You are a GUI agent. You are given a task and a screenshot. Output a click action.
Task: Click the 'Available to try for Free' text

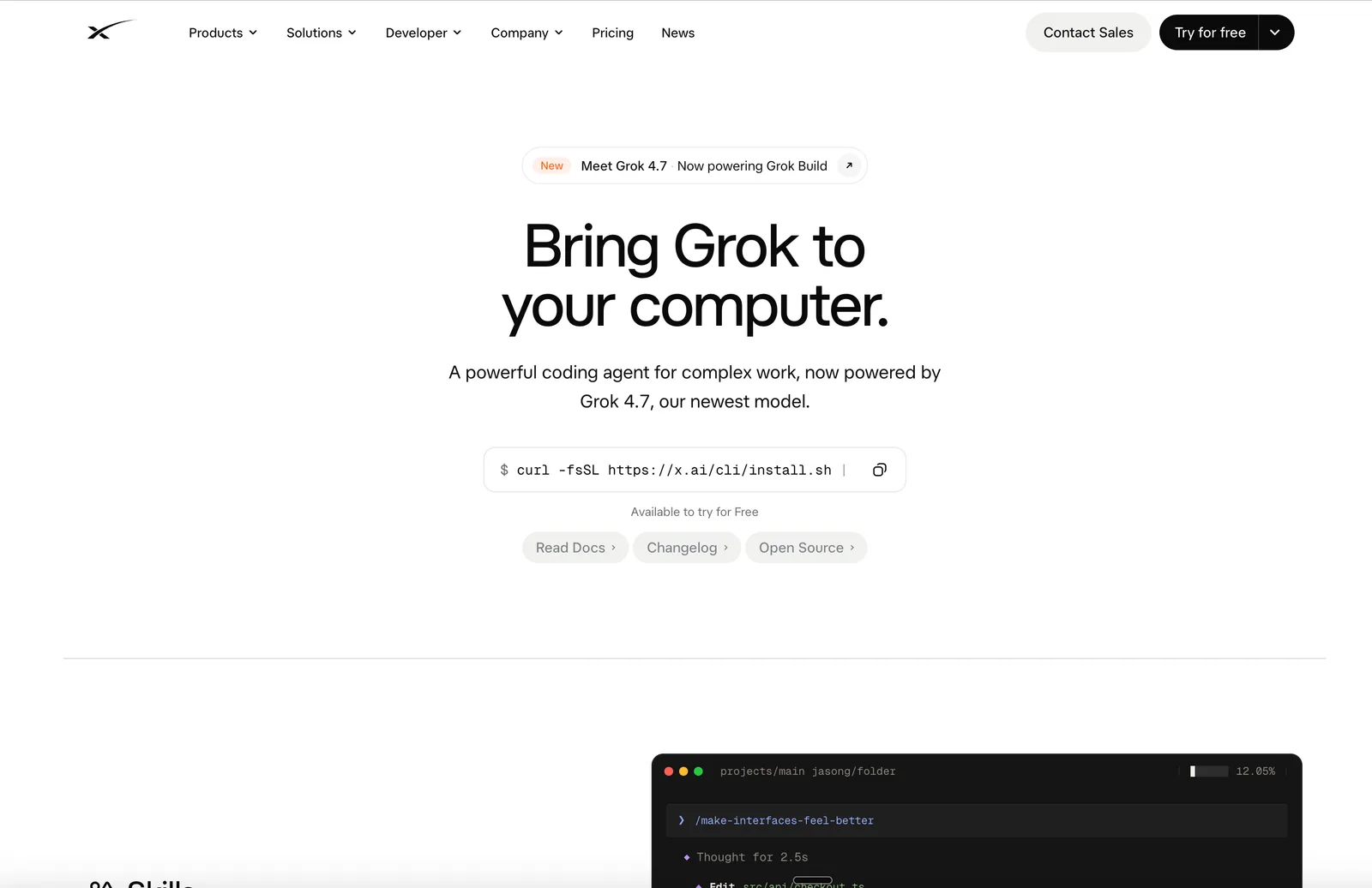[695, 512]
